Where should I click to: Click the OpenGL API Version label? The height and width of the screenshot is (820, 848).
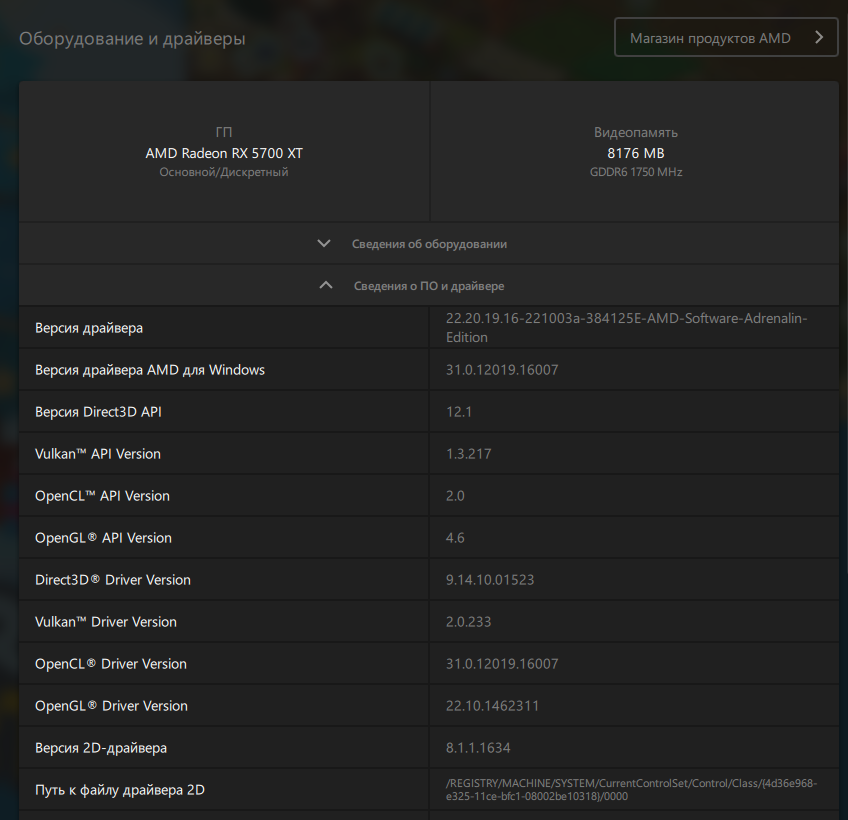click(x=103, y=538)
